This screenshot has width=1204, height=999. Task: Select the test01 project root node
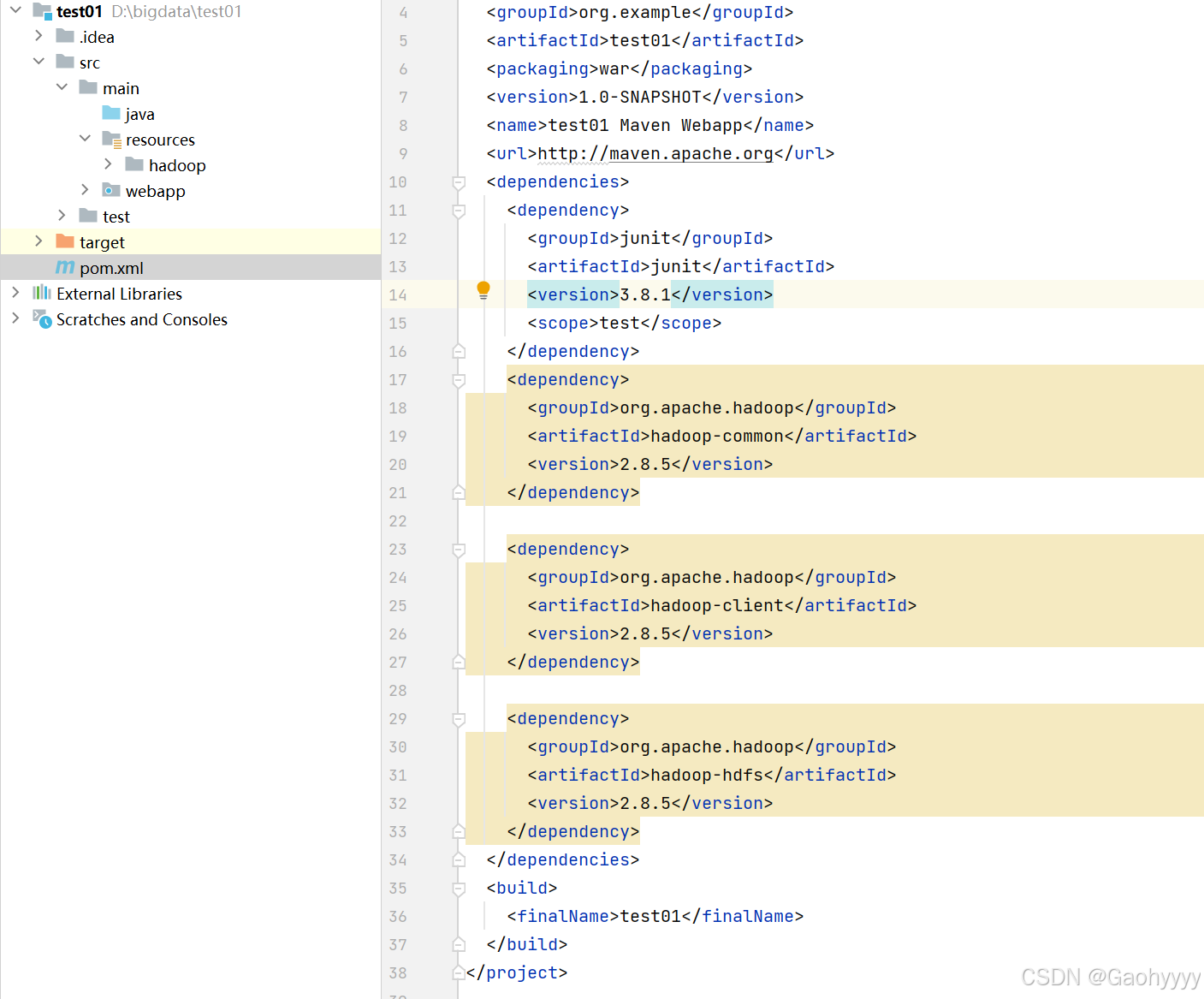coord(80,12)
